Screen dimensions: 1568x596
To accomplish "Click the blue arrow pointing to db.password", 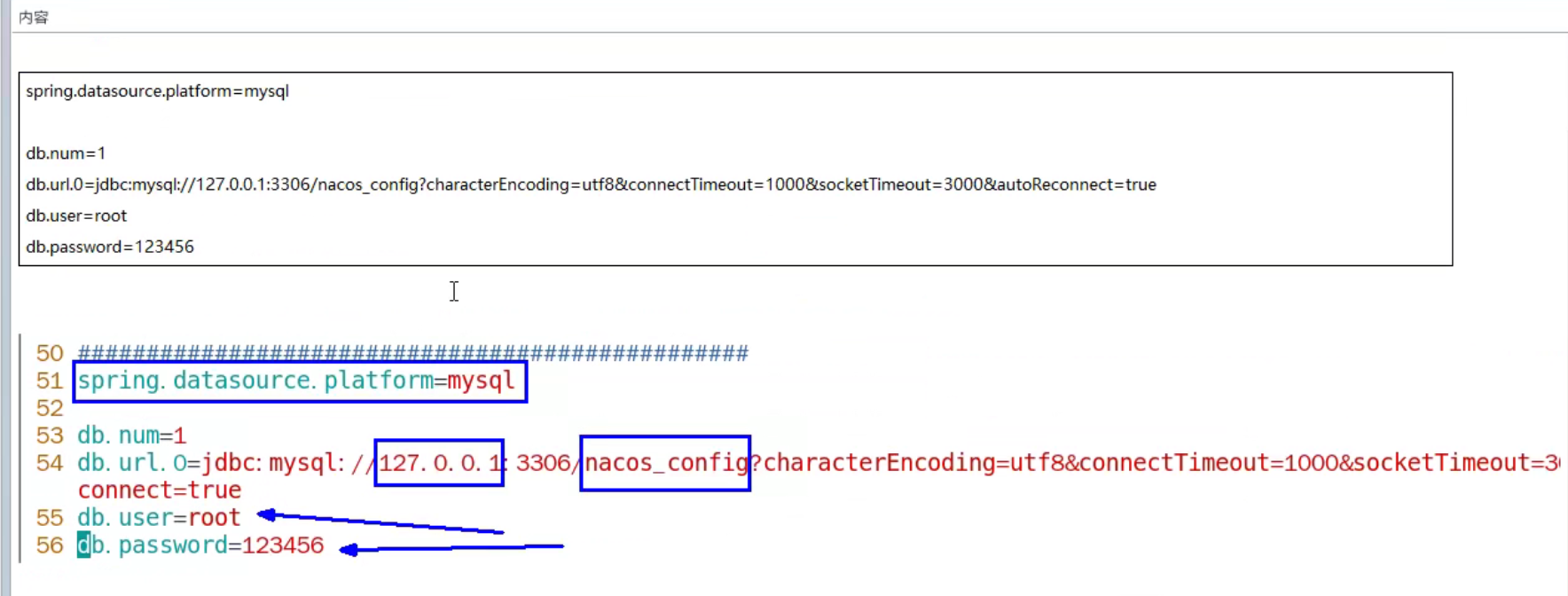I will click(451, 549).
